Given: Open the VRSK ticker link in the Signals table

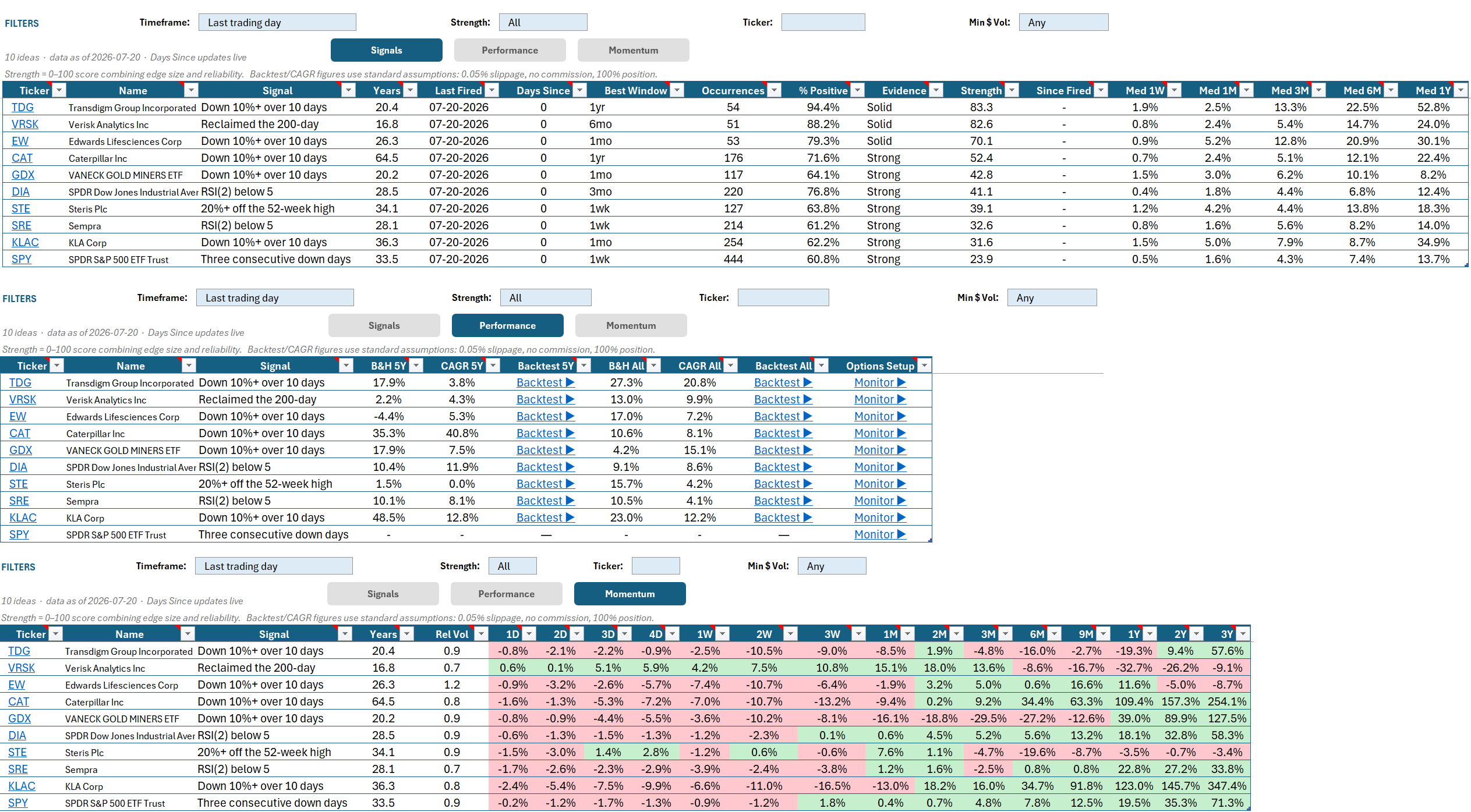Looking at the screenshot, I should pos(25,124).
